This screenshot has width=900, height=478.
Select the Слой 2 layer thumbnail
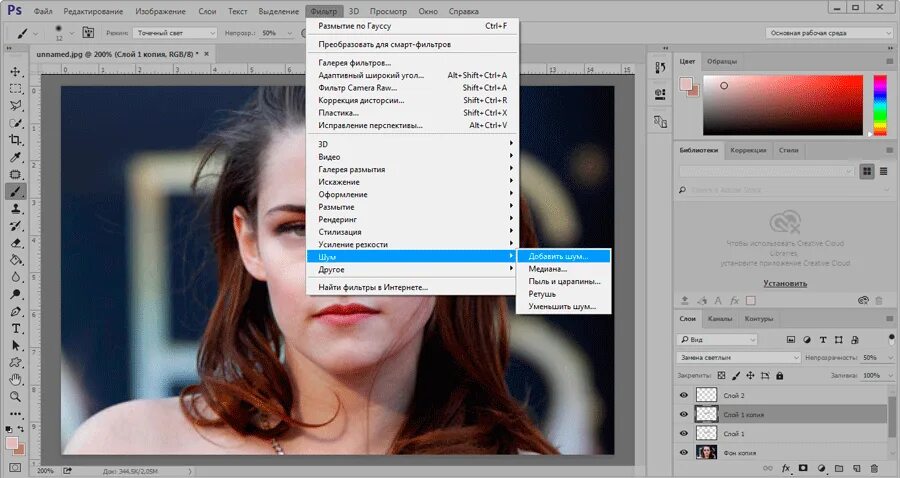point(706,395)
